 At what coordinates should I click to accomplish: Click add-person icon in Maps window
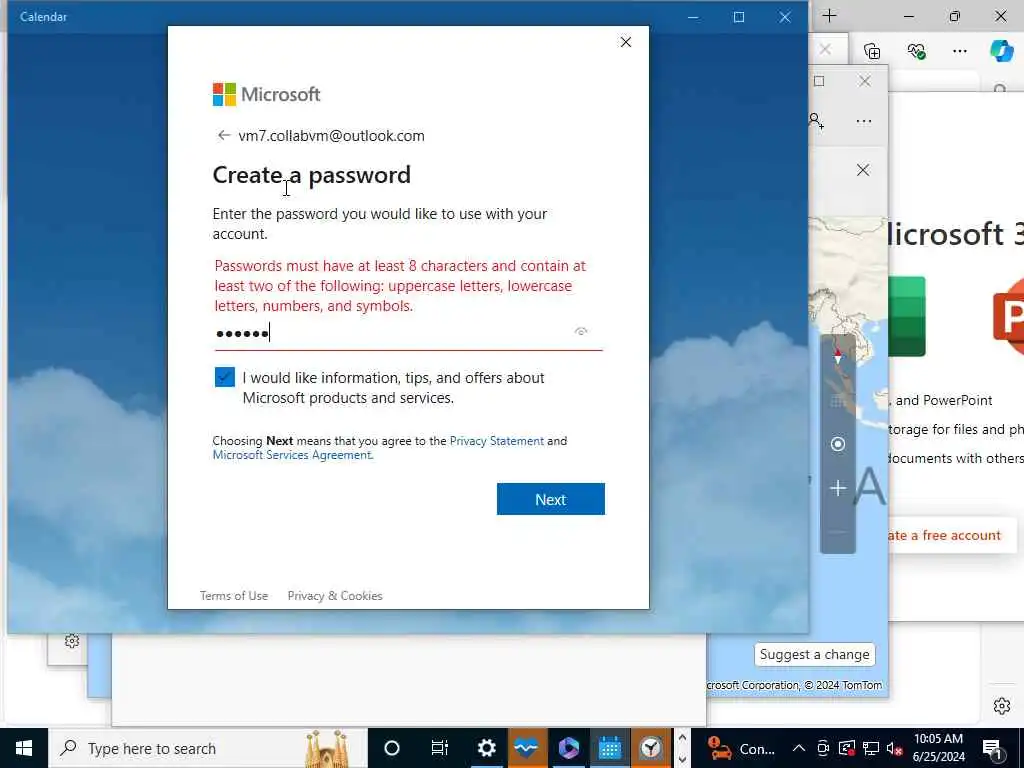pyautogui.click(x=816, y=121)
